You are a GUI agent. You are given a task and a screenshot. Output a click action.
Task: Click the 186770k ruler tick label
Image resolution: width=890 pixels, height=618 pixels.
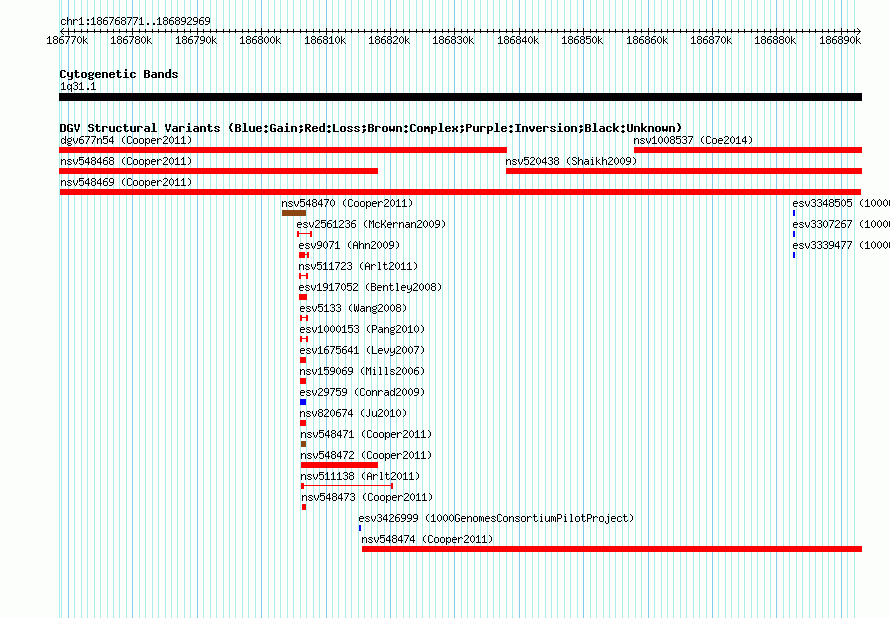67,40
